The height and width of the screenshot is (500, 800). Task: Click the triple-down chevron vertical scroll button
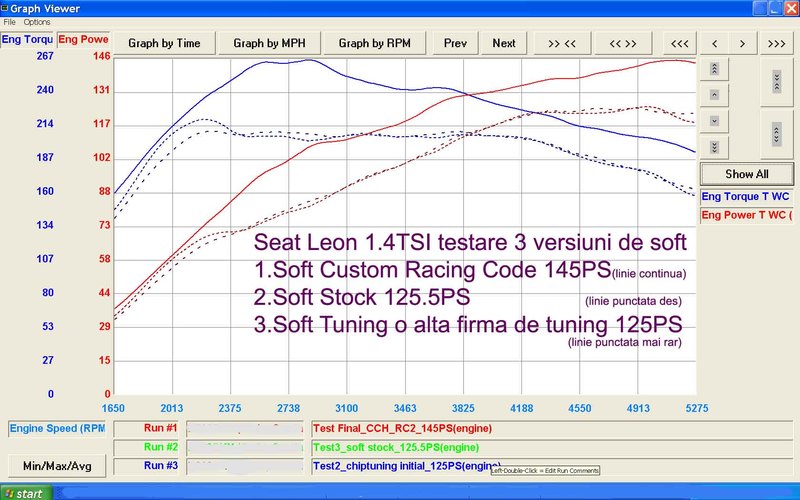[x=714, y=147]
